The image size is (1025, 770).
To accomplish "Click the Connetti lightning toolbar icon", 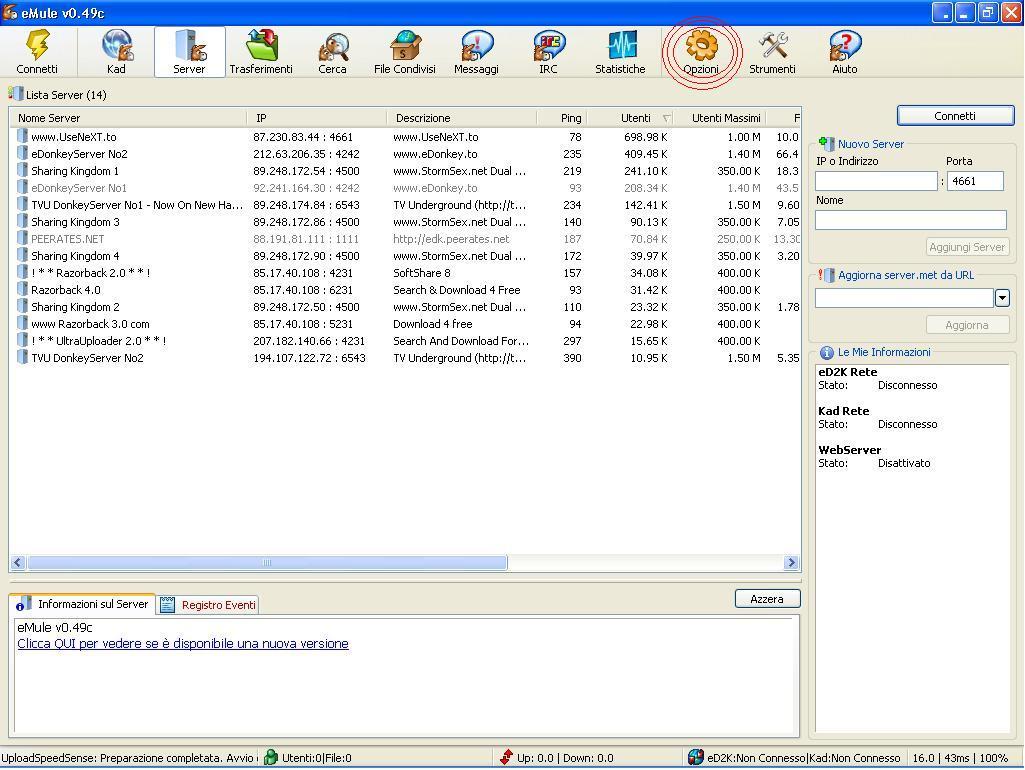I will [x=37, y=52].
